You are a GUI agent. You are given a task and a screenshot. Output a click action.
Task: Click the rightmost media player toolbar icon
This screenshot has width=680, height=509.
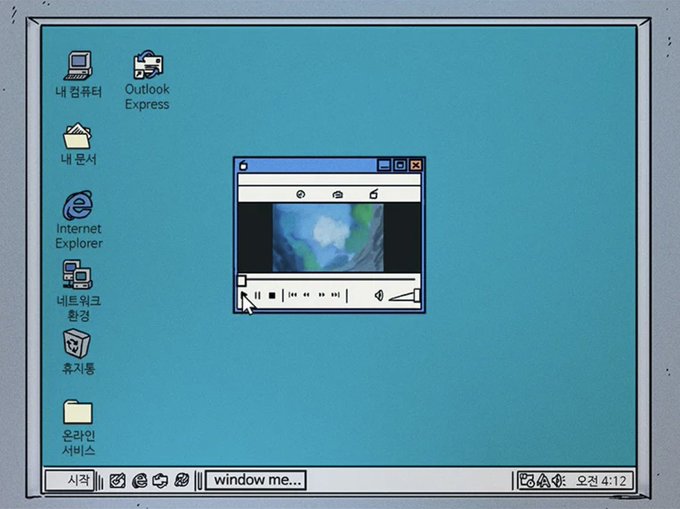(x=373, y=194)
